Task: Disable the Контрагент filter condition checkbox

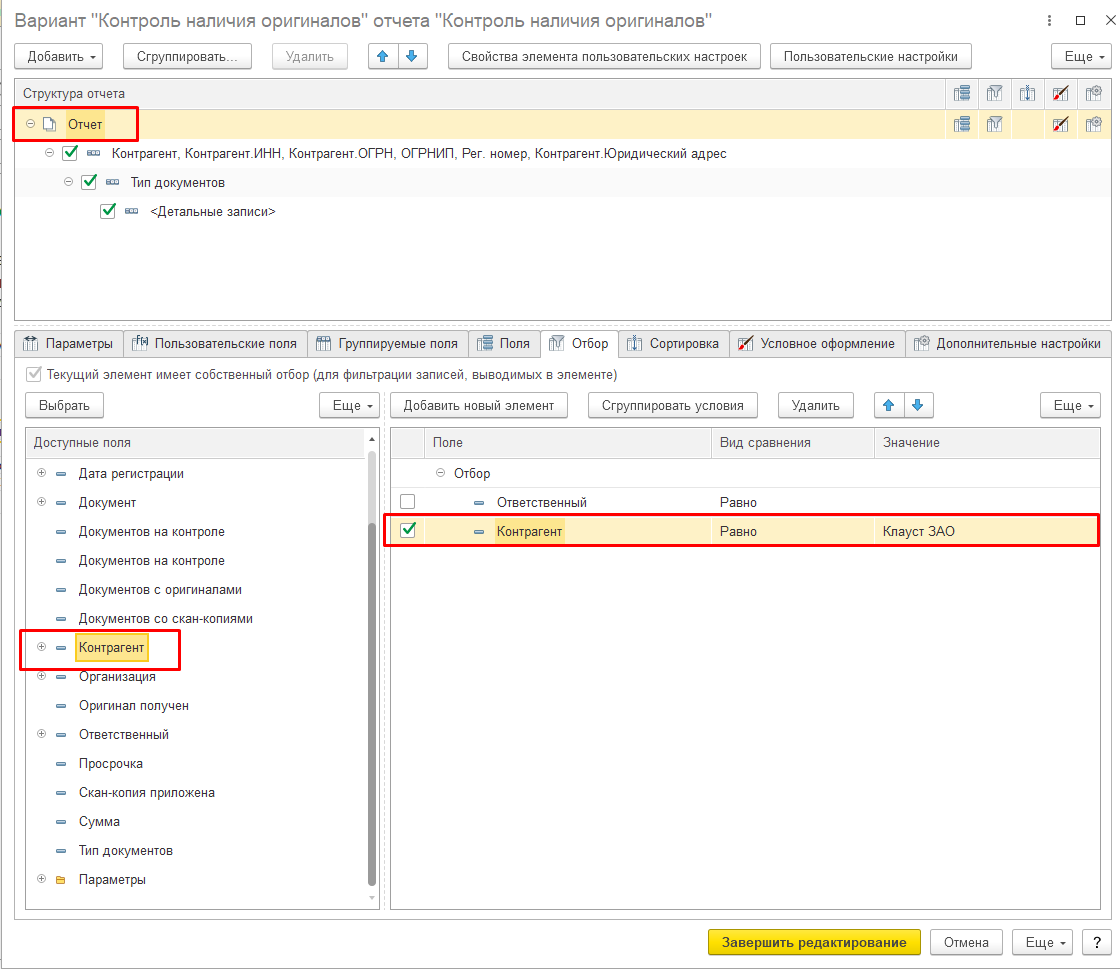Action: tap(408, 531)
